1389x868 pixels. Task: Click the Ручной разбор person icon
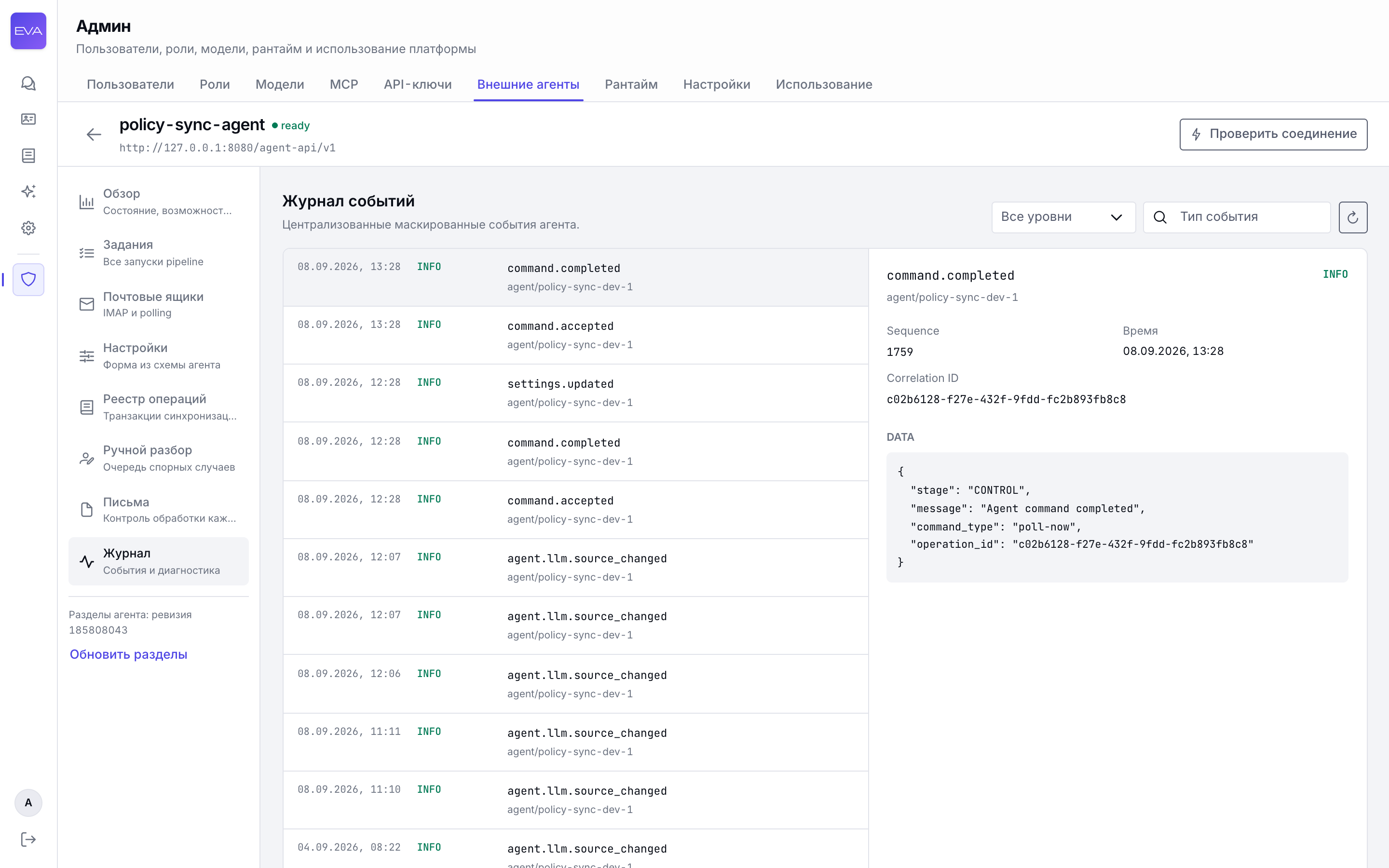[x=87, y=458]
